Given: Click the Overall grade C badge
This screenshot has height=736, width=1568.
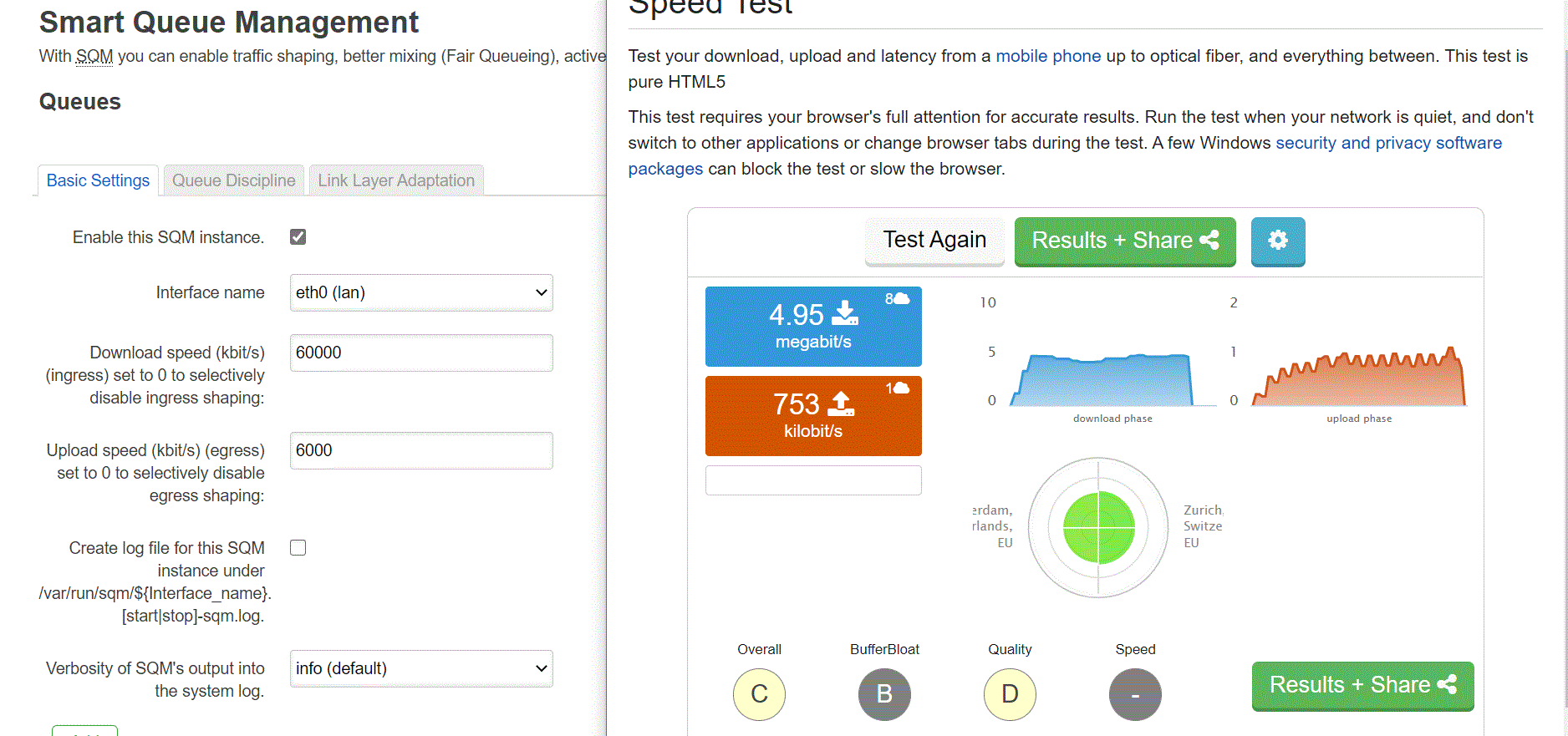Looking at the screenshot, I should coord(759,694).
